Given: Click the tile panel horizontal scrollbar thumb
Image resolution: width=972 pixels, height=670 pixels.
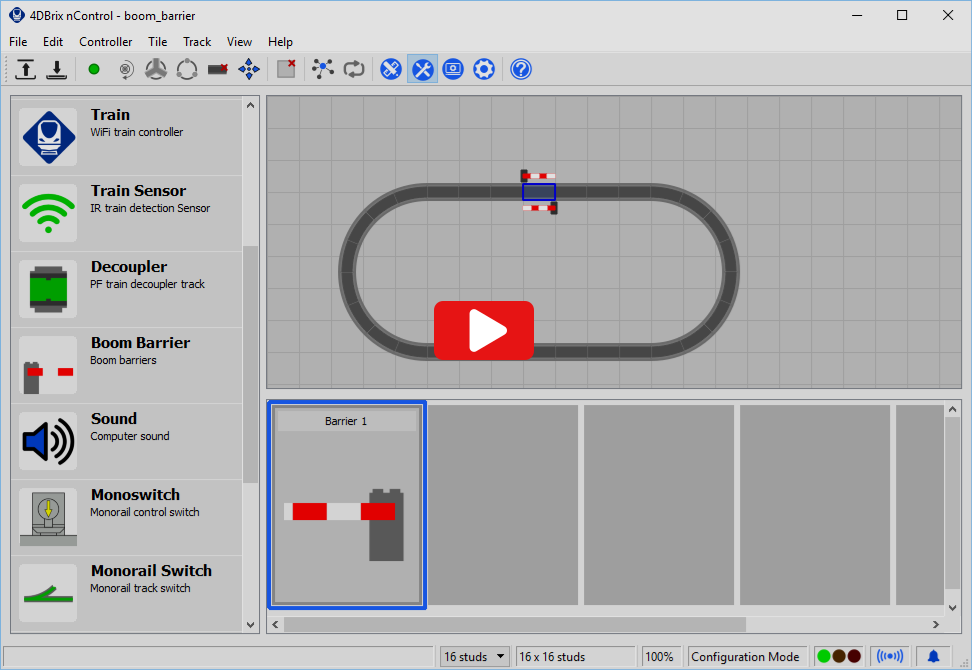Looking at the screenshot, I should [515, 624].
